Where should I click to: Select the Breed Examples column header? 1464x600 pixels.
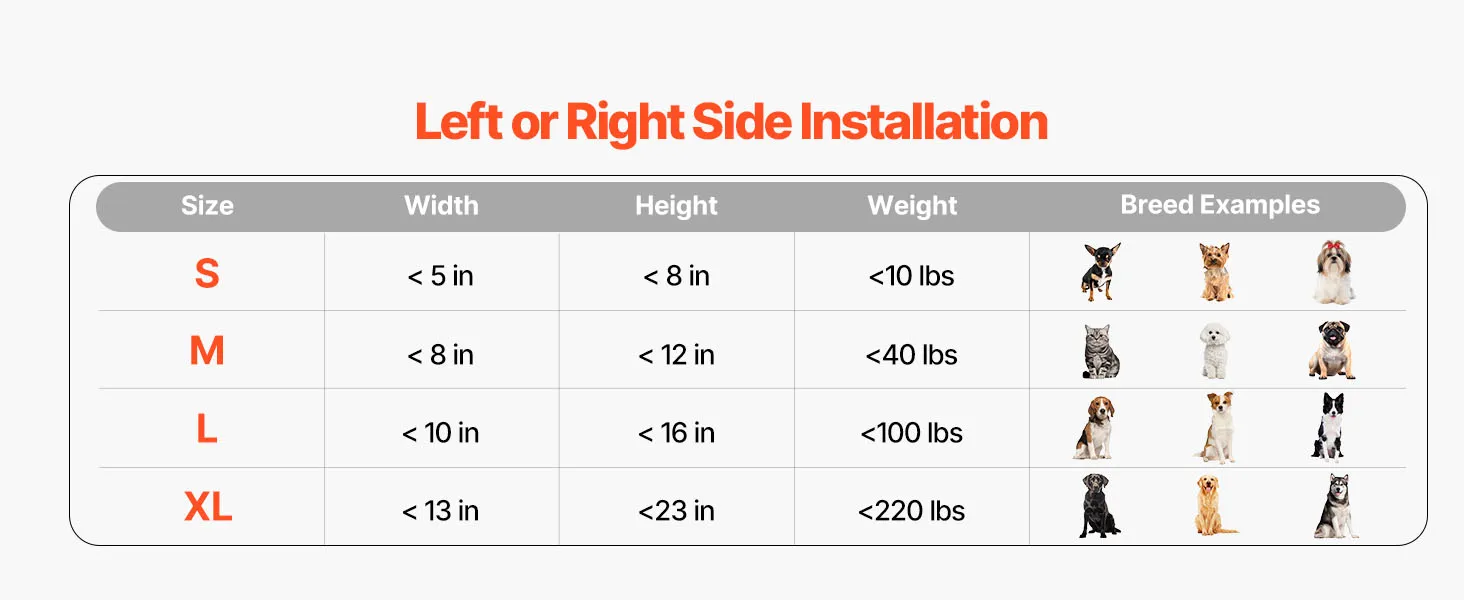tap(1220, 205)
